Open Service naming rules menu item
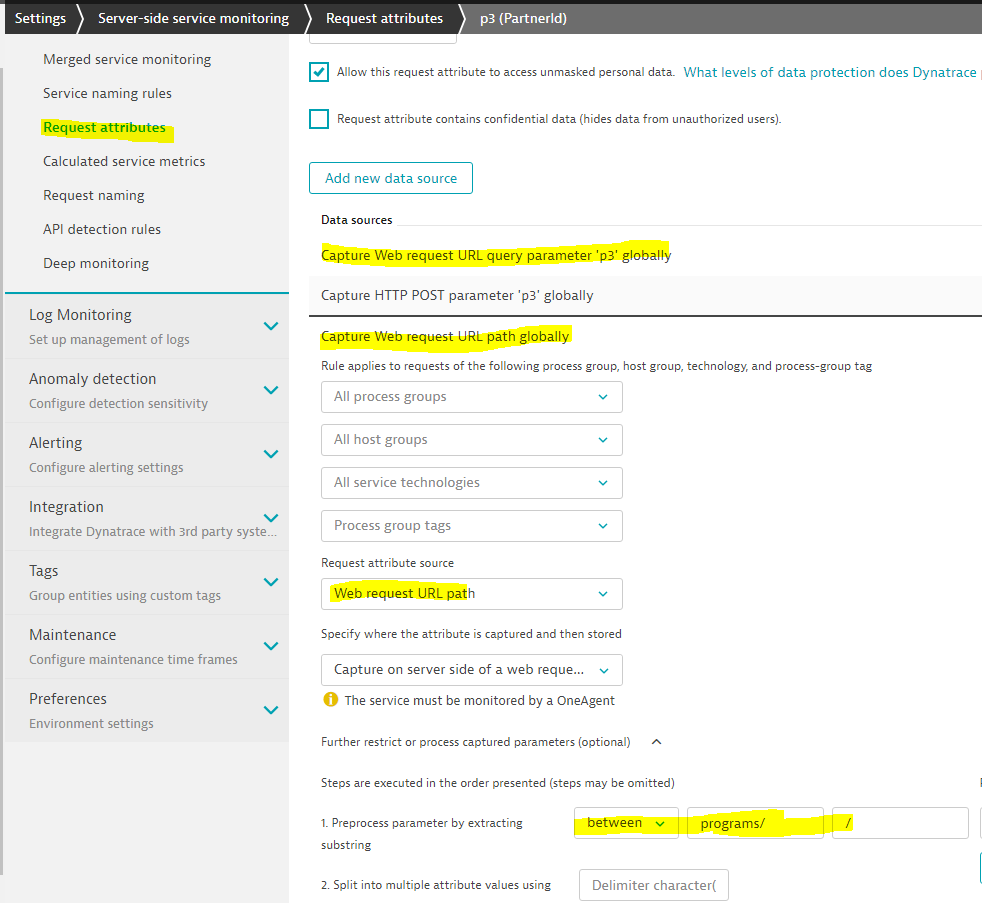The height and width of the screenshot is (903, 982). [x=107, y=93]
